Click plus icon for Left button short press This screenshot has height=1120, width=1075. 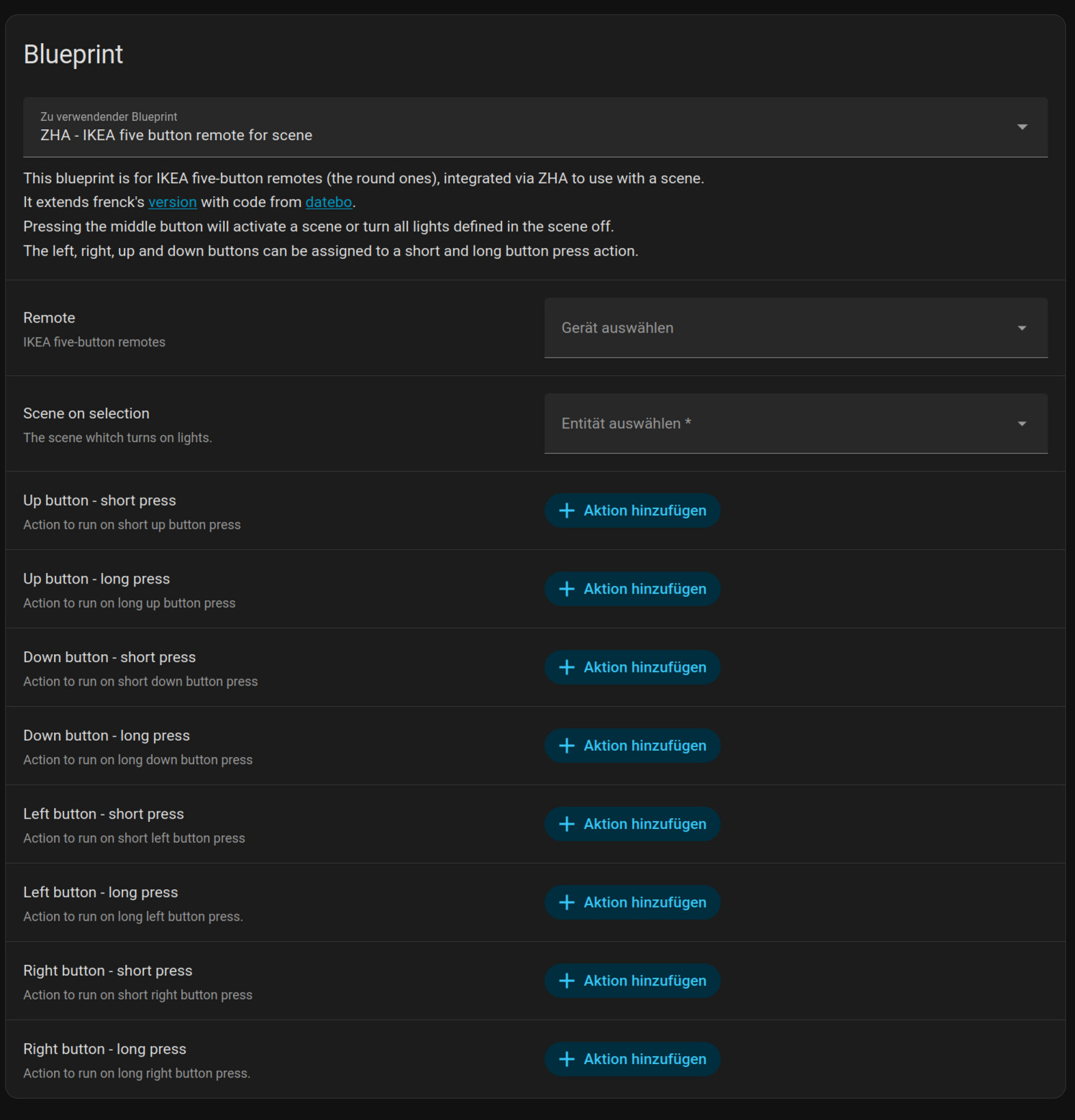(567, 824)
